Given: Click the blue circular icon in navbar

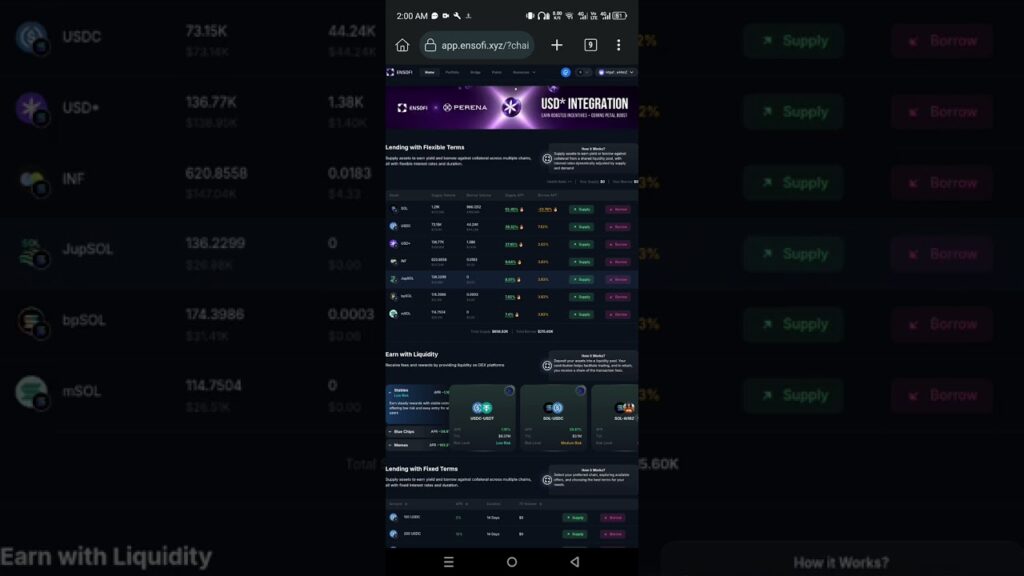Looking at the screenshot, I should click(566, 72).
